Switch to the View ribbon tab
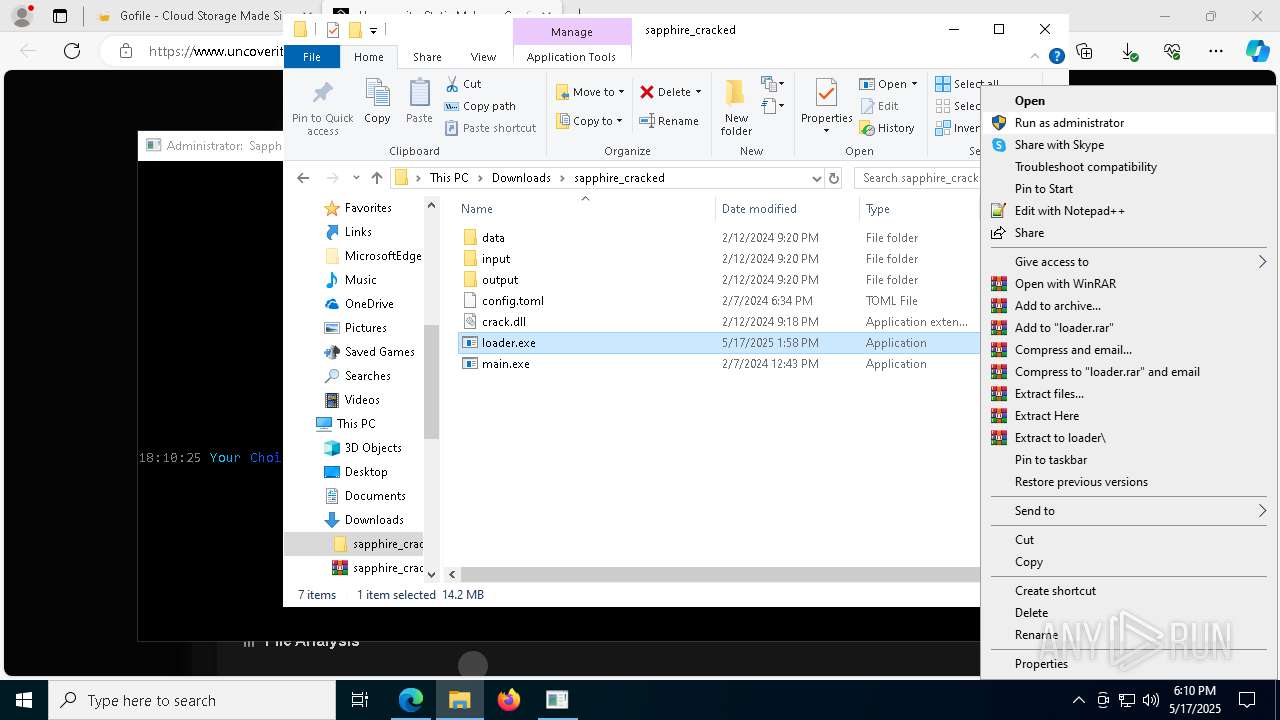 [x=483, y=57]
